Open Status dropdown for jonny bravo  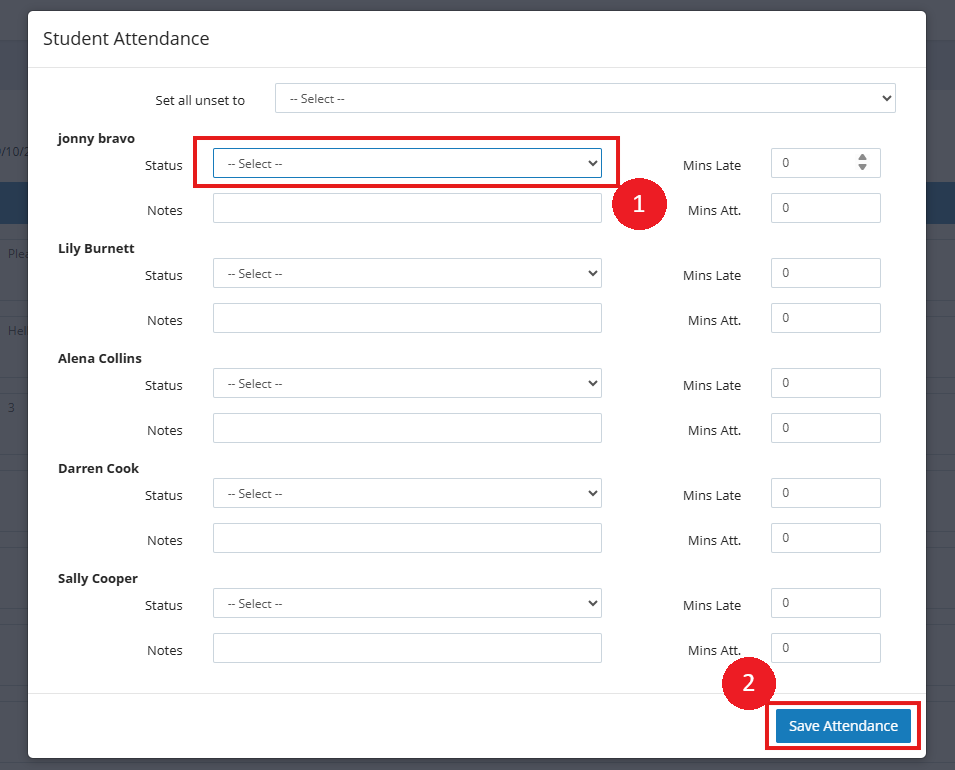point(407,163)
